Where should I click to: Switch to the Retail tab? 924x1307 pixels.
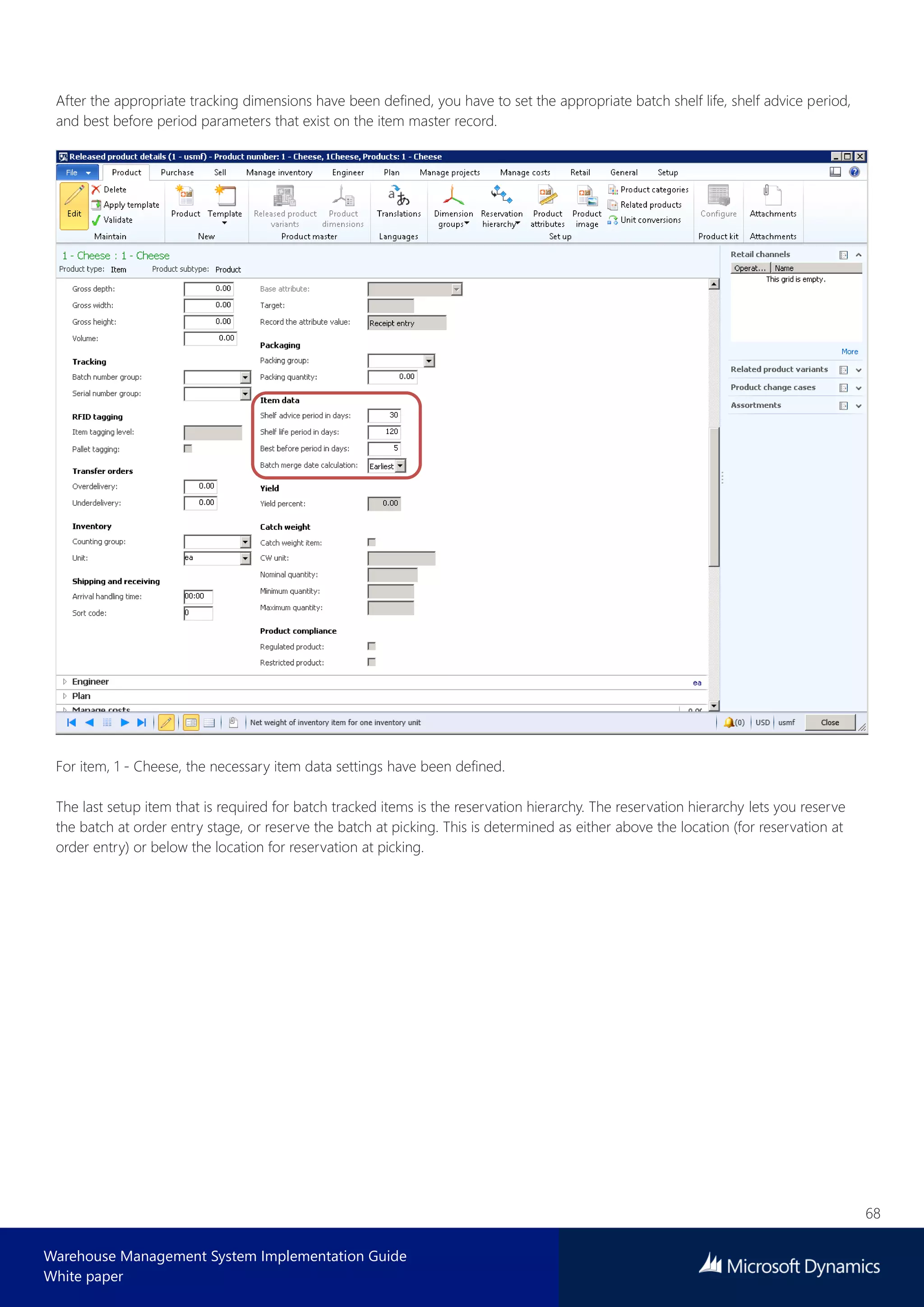pyautogui.click(x=580, y=172)
